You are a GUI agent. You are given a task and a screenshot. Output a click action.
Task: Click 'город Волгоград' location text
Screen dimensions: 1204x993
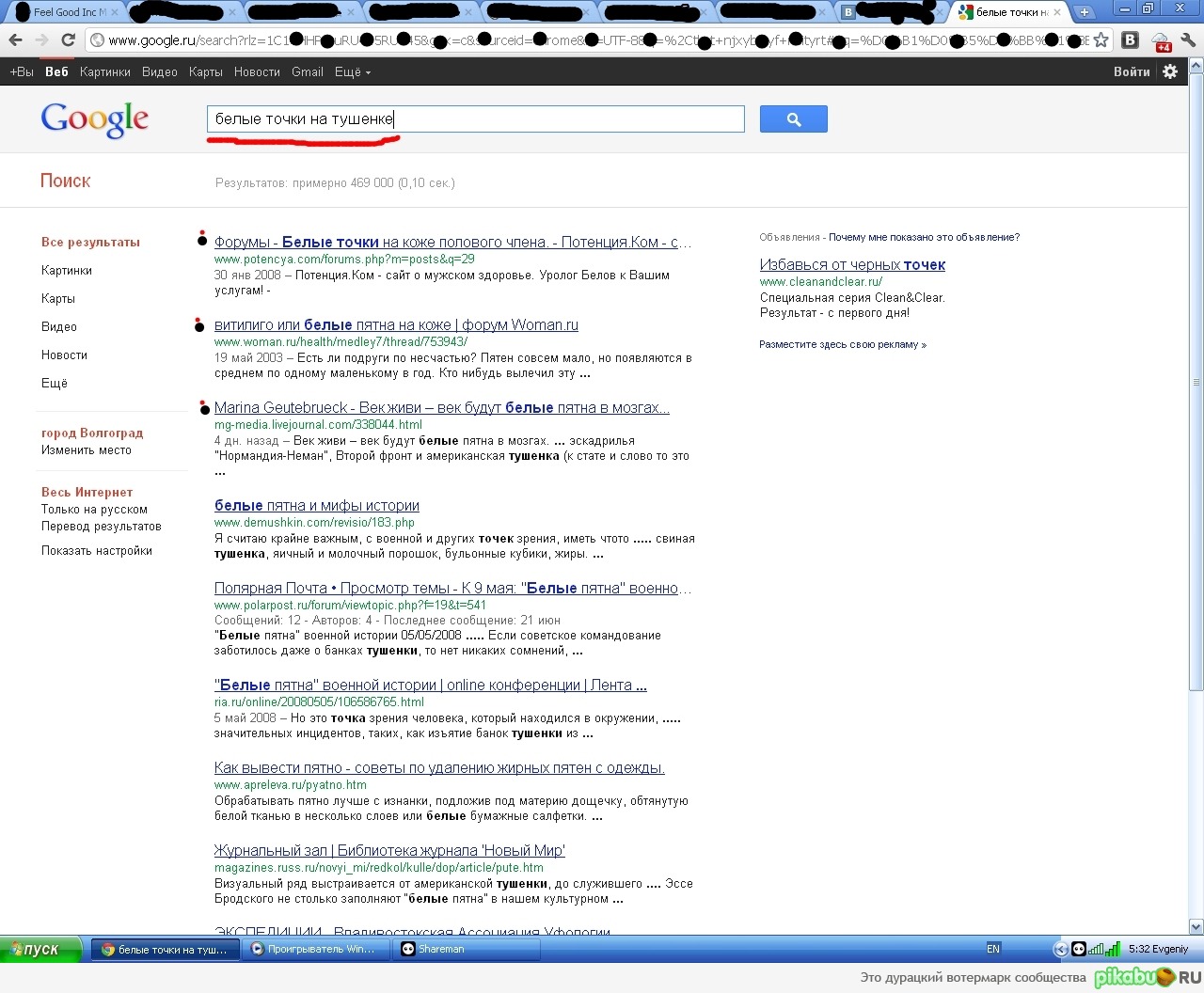tap(92, 433)
